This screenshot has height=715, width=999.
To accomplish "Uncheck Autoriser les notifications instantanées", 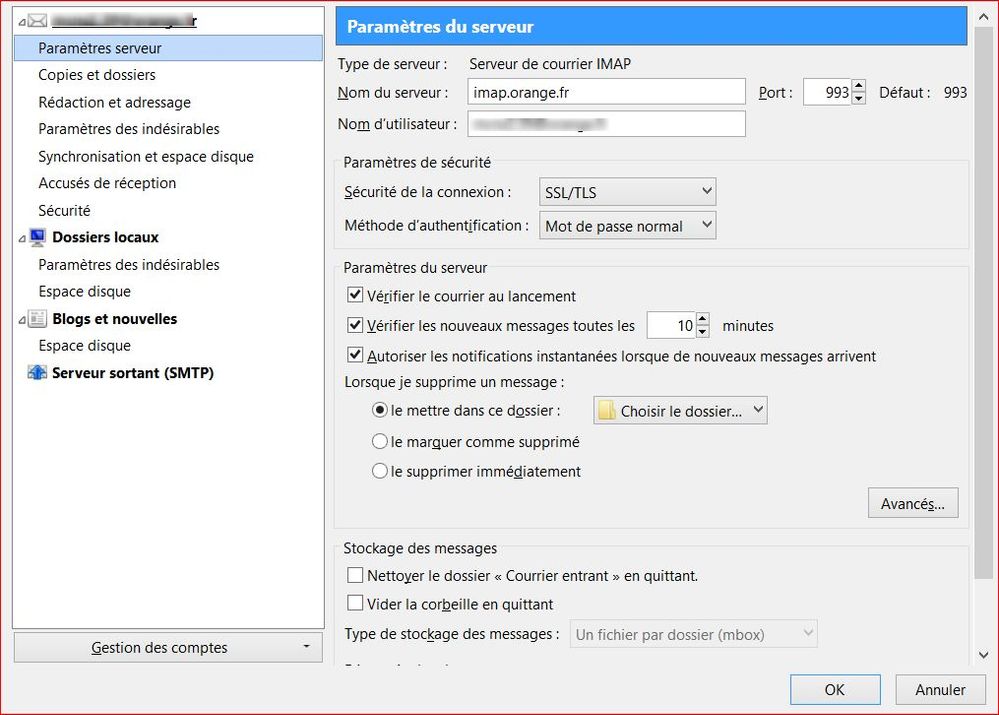I will [x=355, y=355].
